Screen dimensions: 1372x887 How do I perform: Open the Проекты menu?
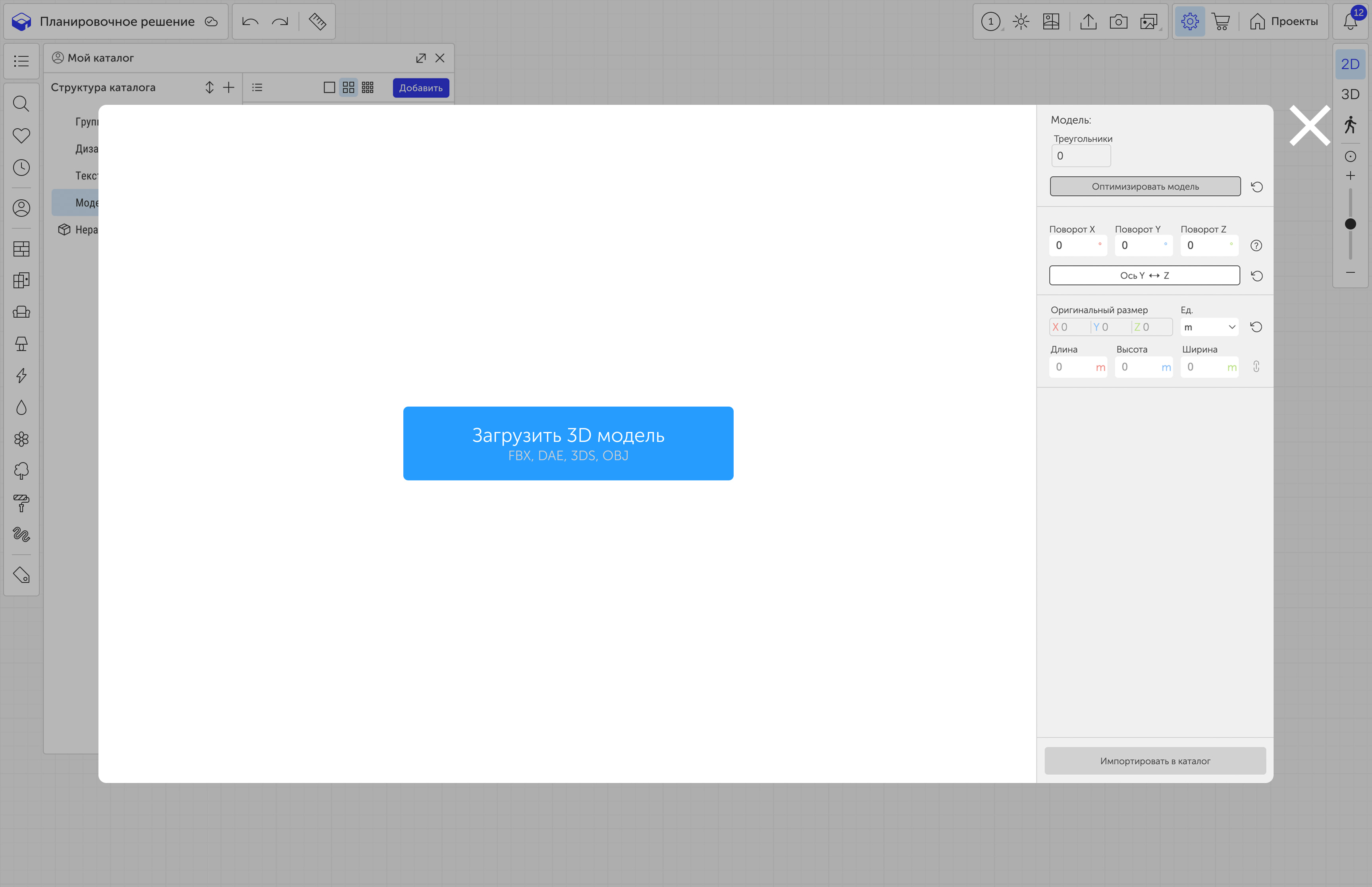tap(1283, 22)
